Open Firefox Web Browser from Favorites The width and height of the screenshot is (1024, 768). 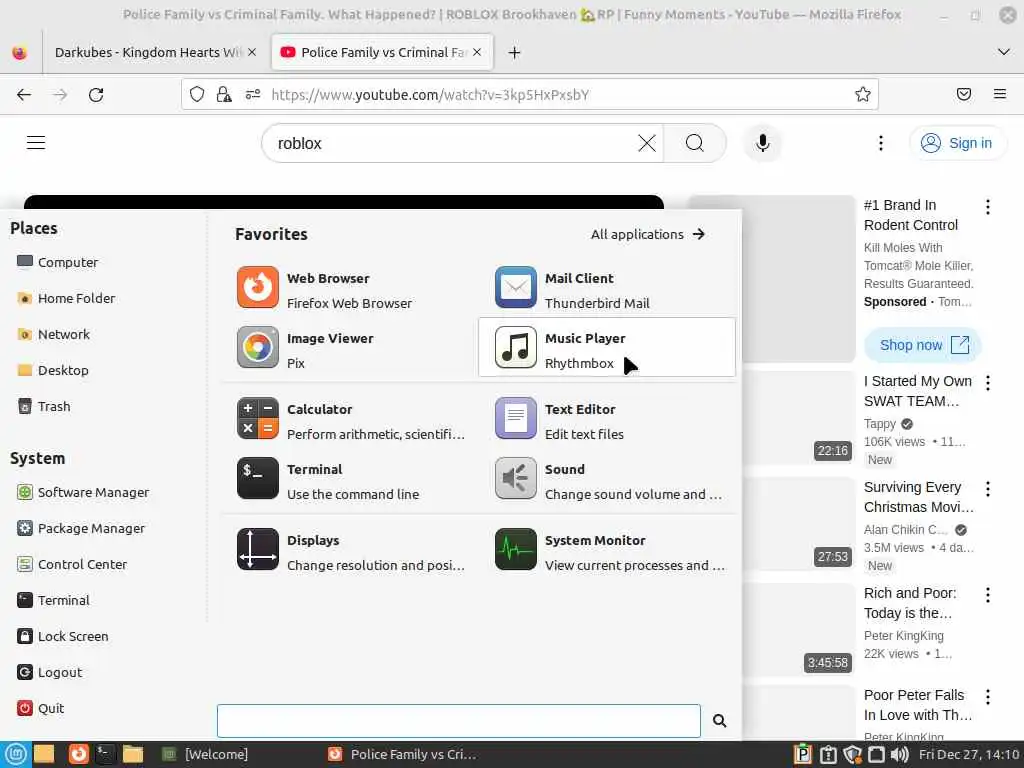[x=349, y=287]
